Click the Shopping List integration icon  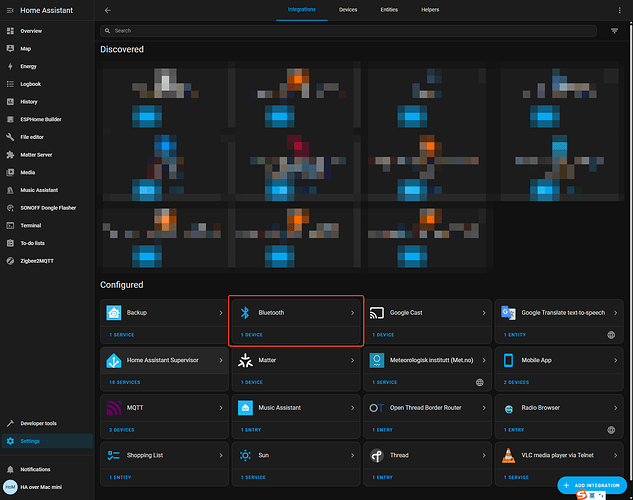click(113, 455)
